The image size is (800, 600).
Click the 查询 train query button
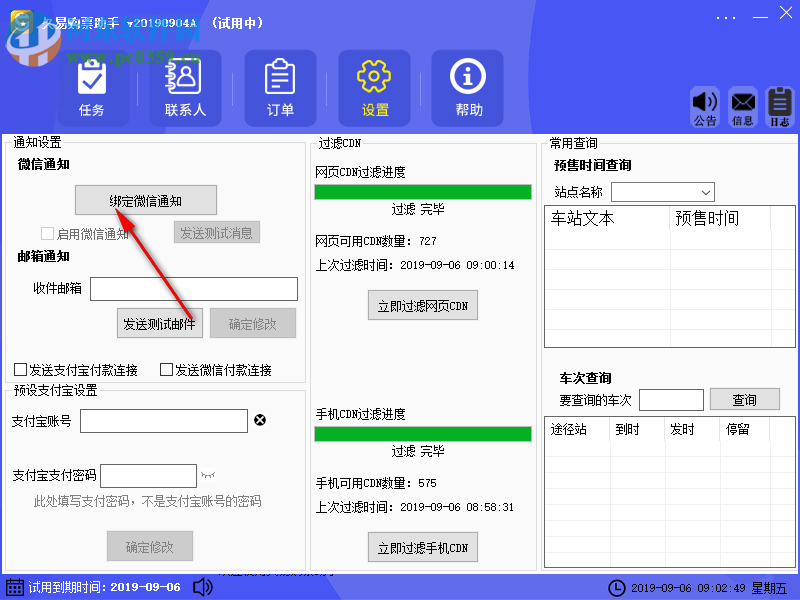[x=744, y=399]
